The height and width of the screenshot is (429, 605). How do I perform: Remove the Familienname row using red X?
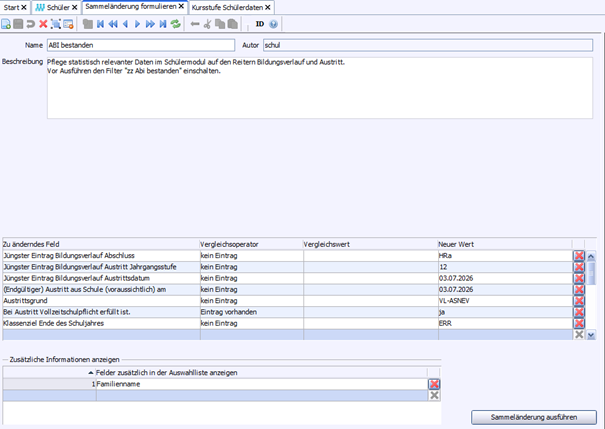[x=434, y=384]
